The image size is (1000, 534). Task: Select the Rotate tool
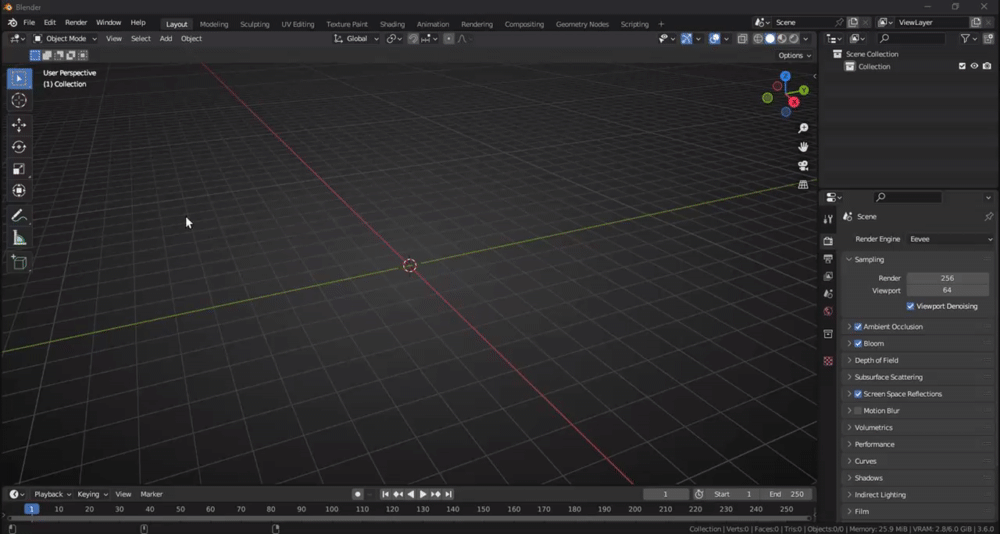pos(19,147)
